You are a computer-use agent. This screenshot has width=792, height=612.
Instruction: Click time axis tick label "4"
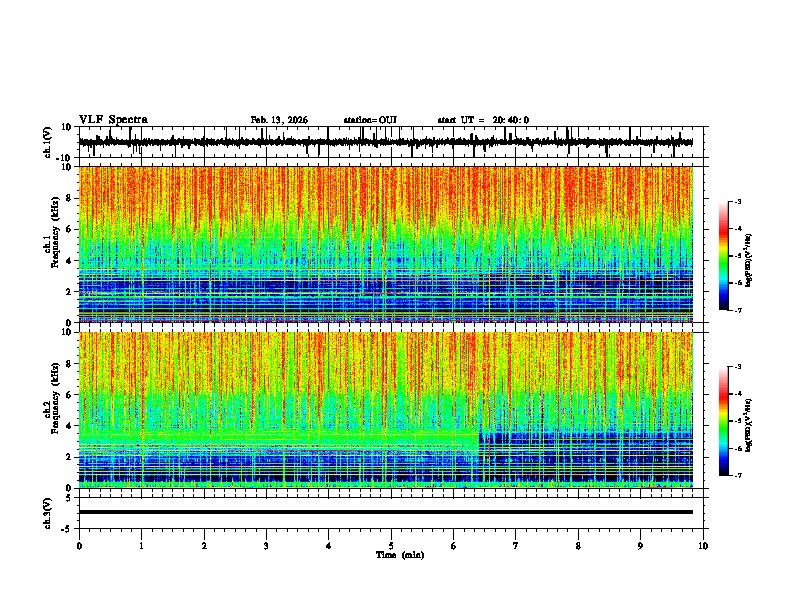pyautogui.click(x=328, y=546)
